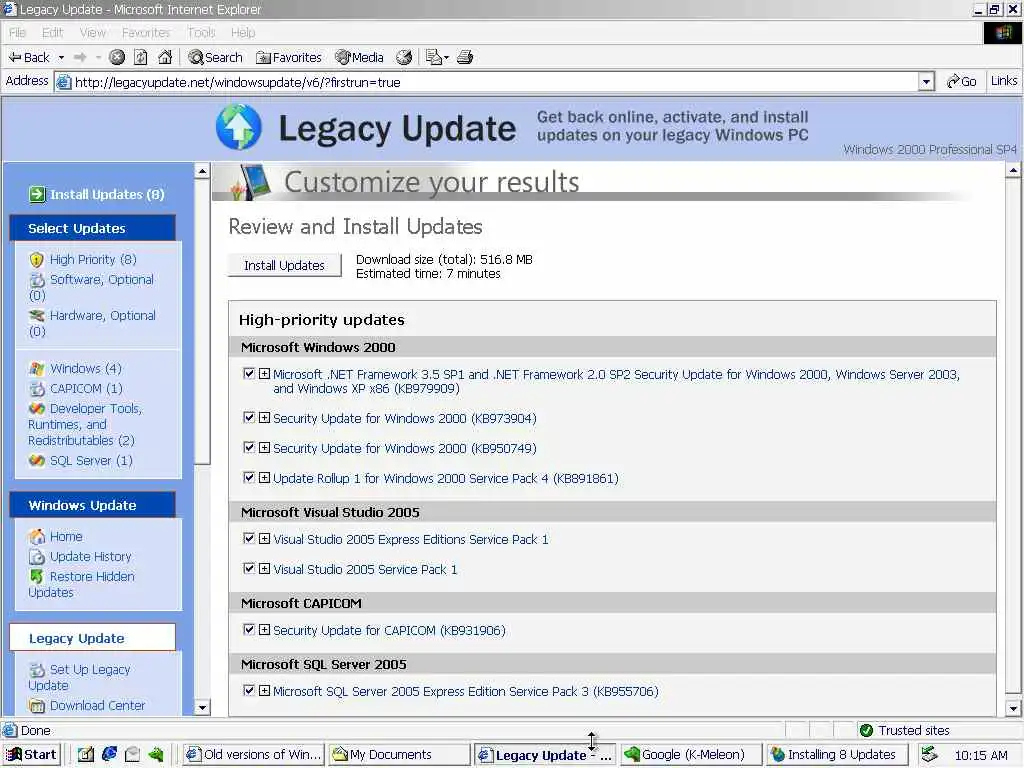This screenshot has width=1024, height=768.
Task: Click the History toolbar icon
Action: click(x=404, y=57)
